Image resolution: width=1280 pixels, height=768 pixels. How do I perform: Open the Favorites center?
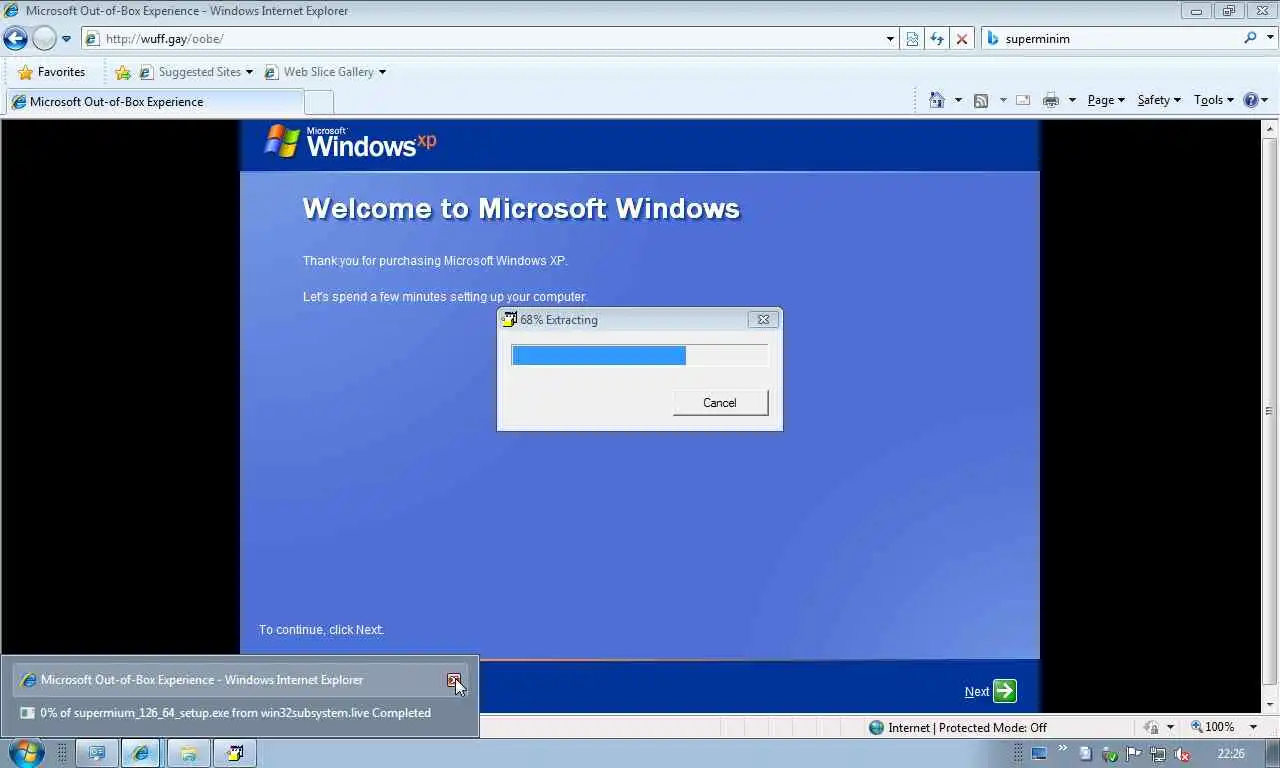51,72
